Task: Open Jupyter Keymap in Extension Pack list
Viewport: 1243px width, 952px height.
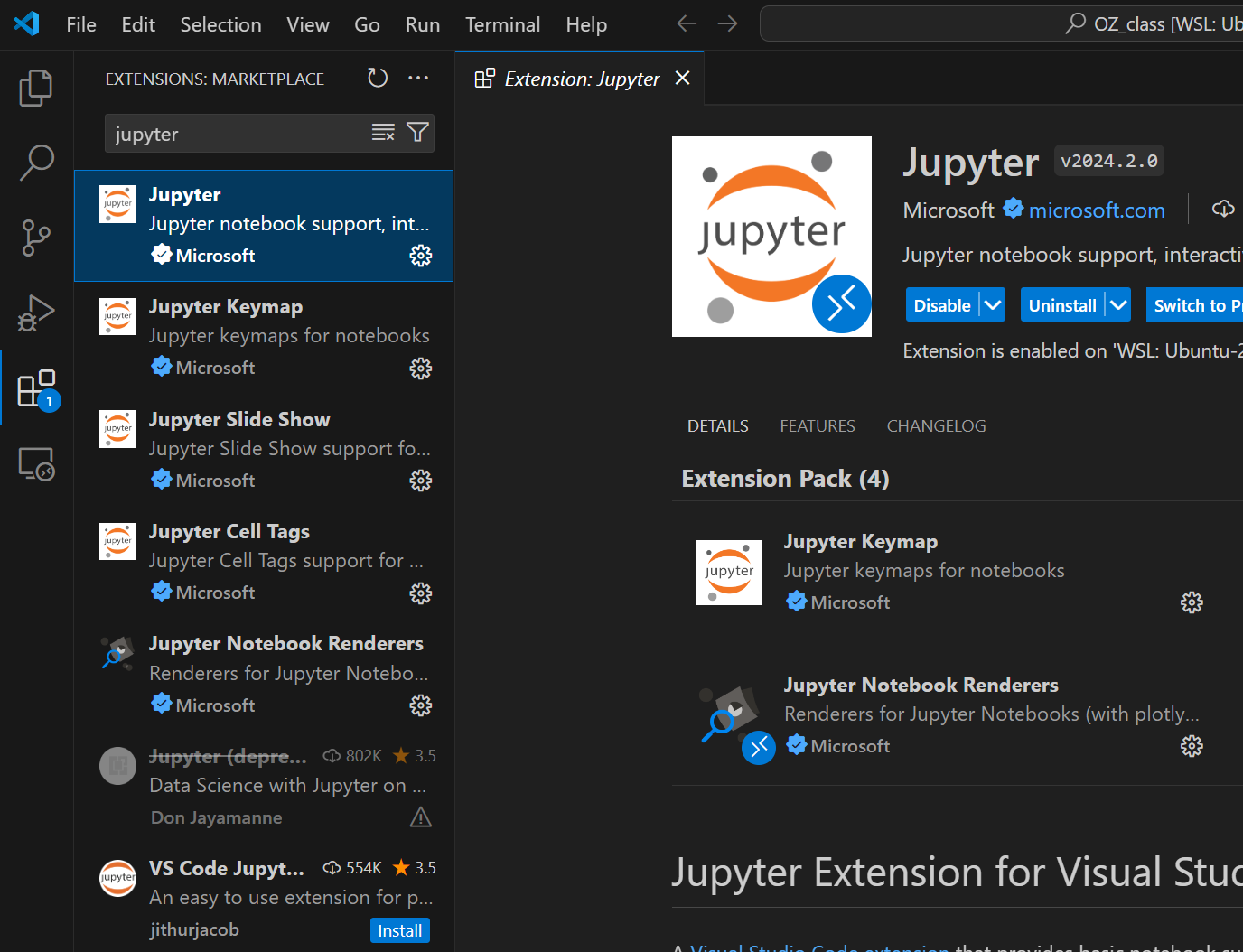Action: (x=950, y=573)
